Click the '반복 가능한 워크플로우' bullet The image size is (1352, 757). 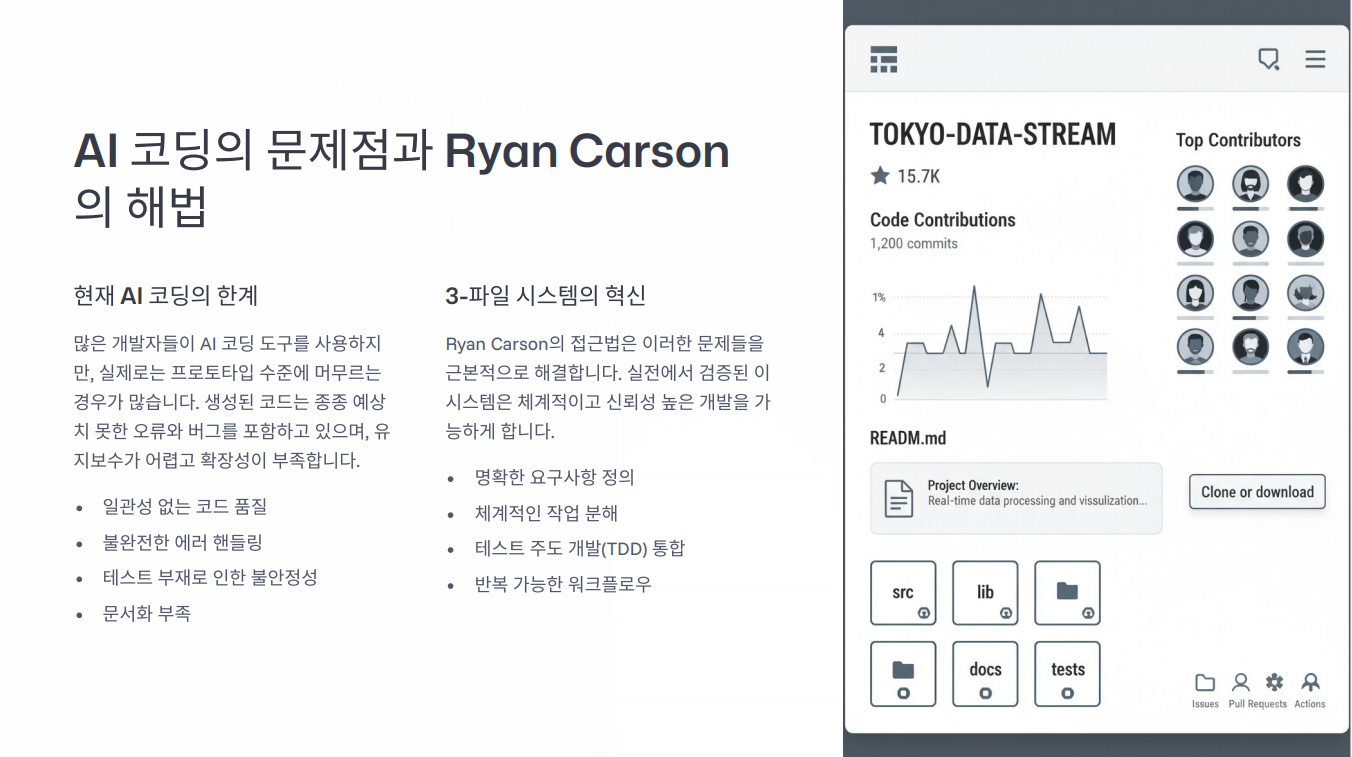[x=563, y=584]
